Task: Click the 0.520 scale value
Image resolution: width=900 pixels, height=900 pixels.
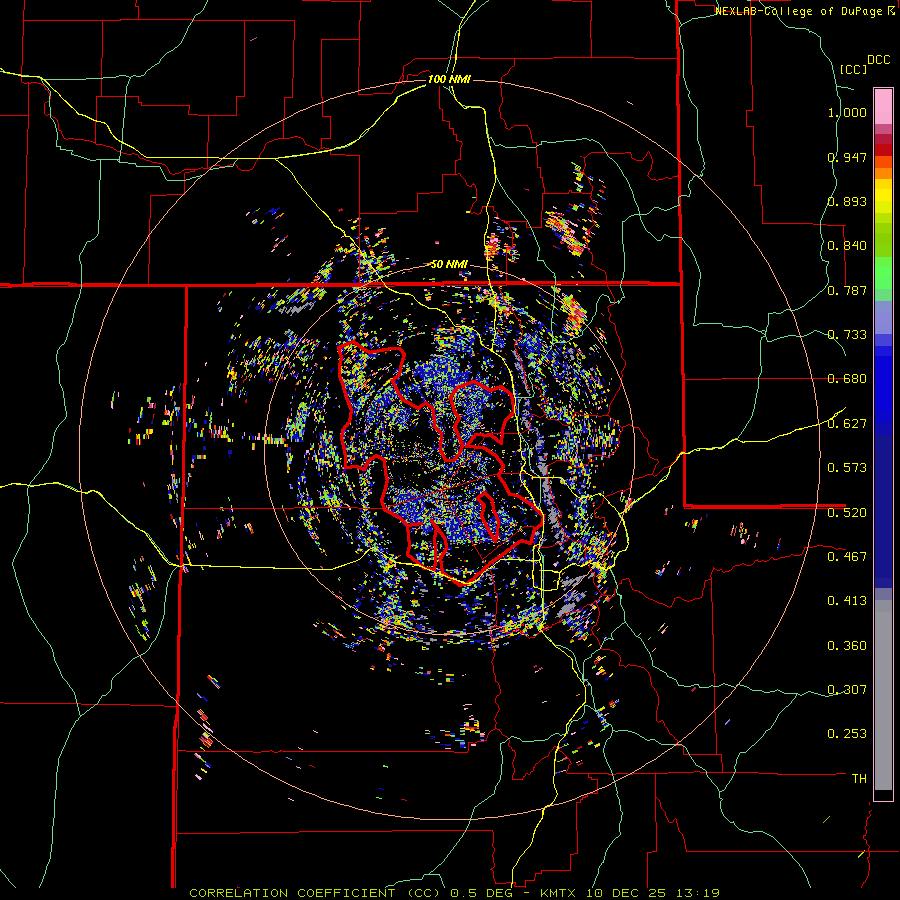Action: [847, 512]
